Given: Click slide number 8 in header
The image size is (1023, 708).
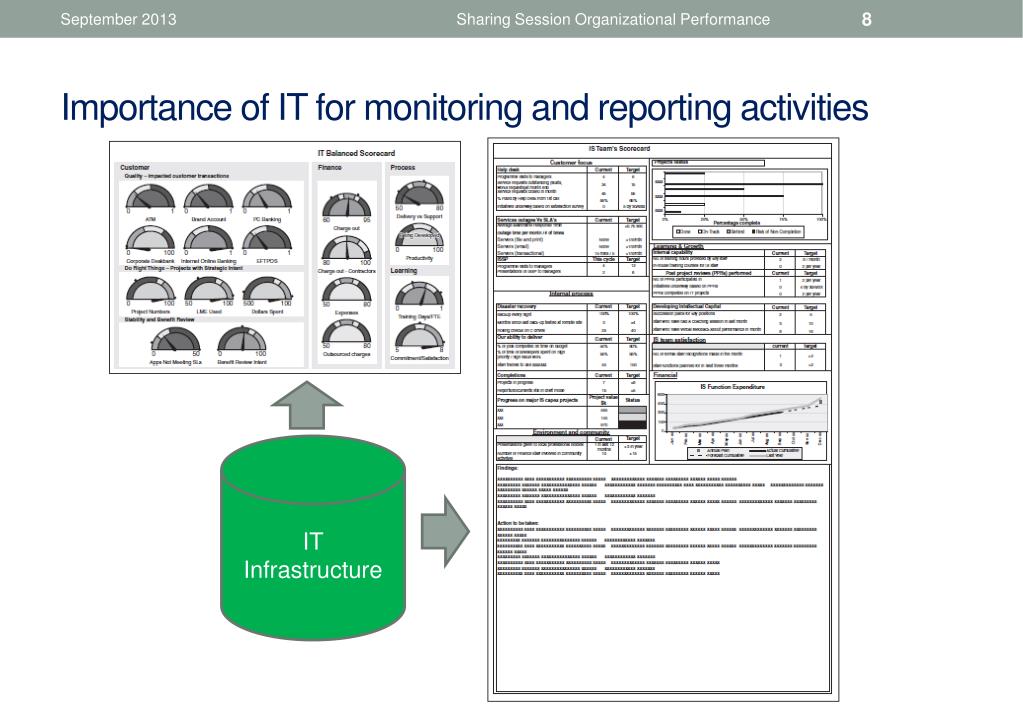Looking at the screenshot, I should [x=866, y=20].
